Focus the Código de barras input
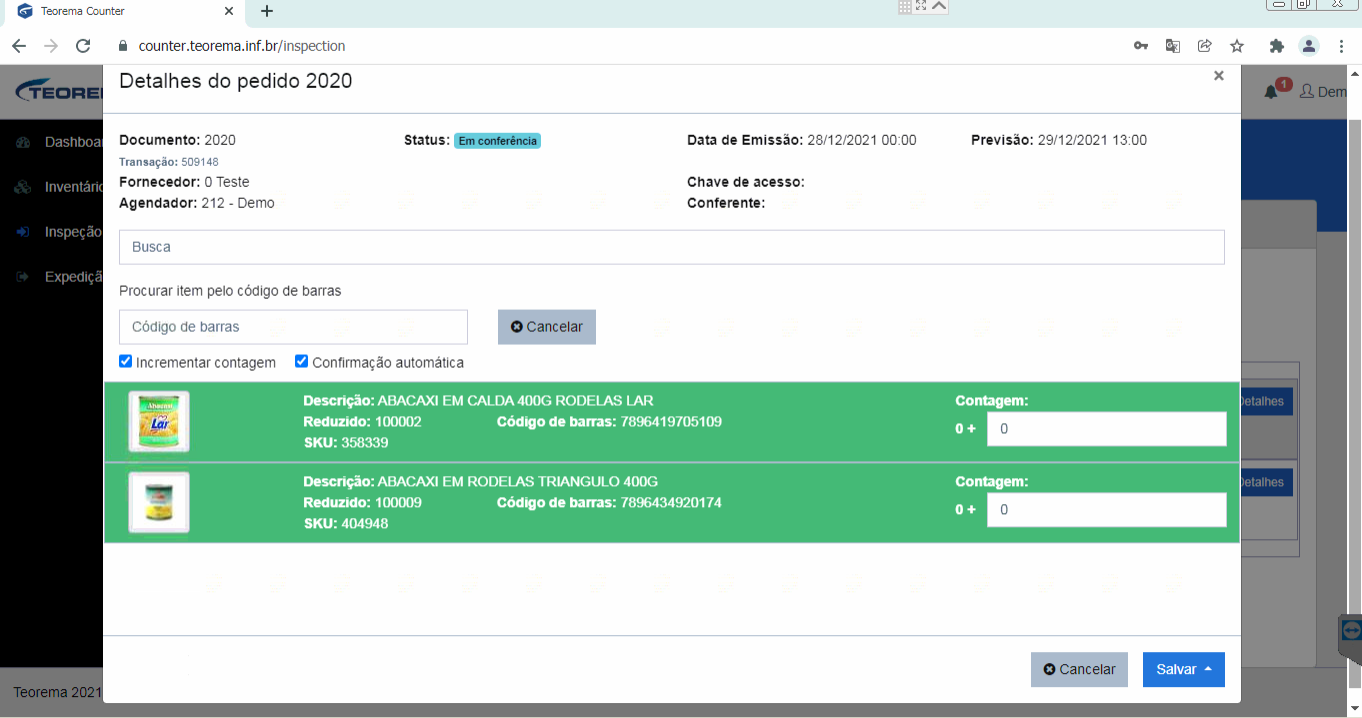The height and width of the screenshot is (718, 1362). [293, 327]
